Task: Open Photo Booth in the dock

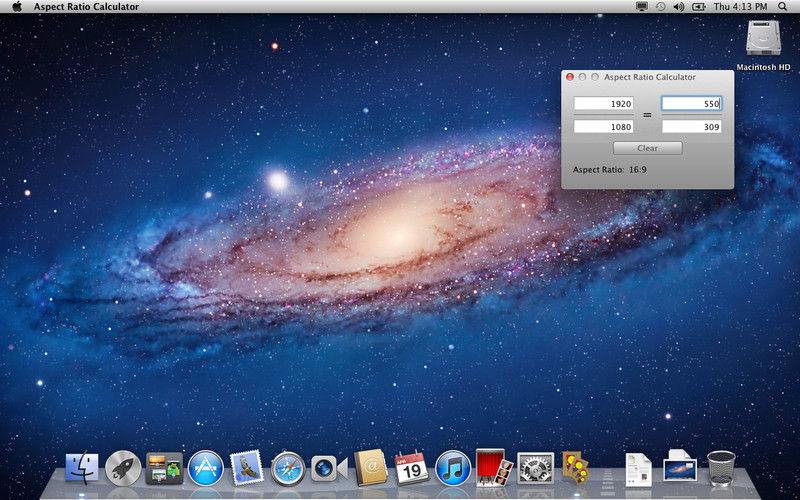Action: tap(494, 467)
